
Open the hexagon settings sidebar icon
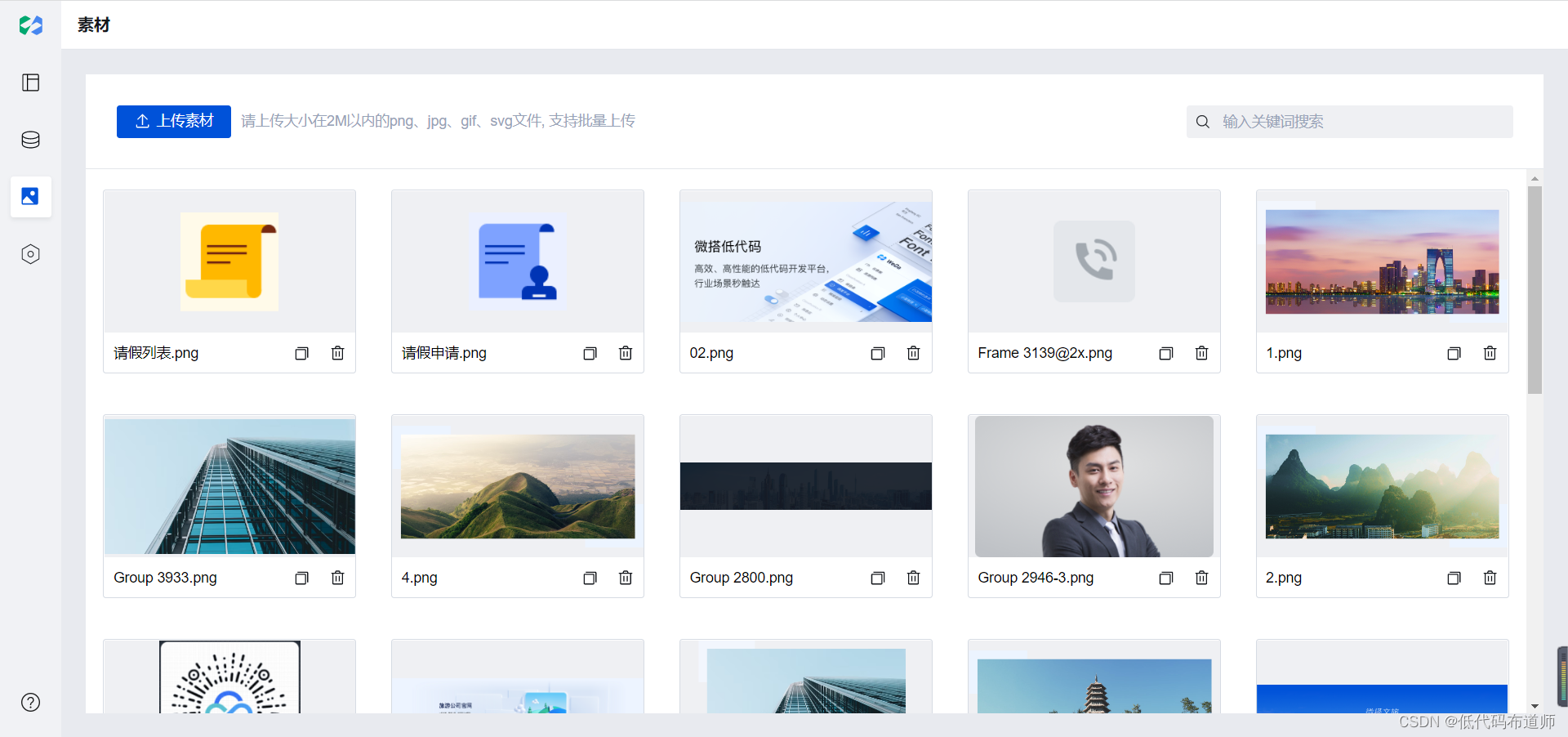(x=30, y=254)
